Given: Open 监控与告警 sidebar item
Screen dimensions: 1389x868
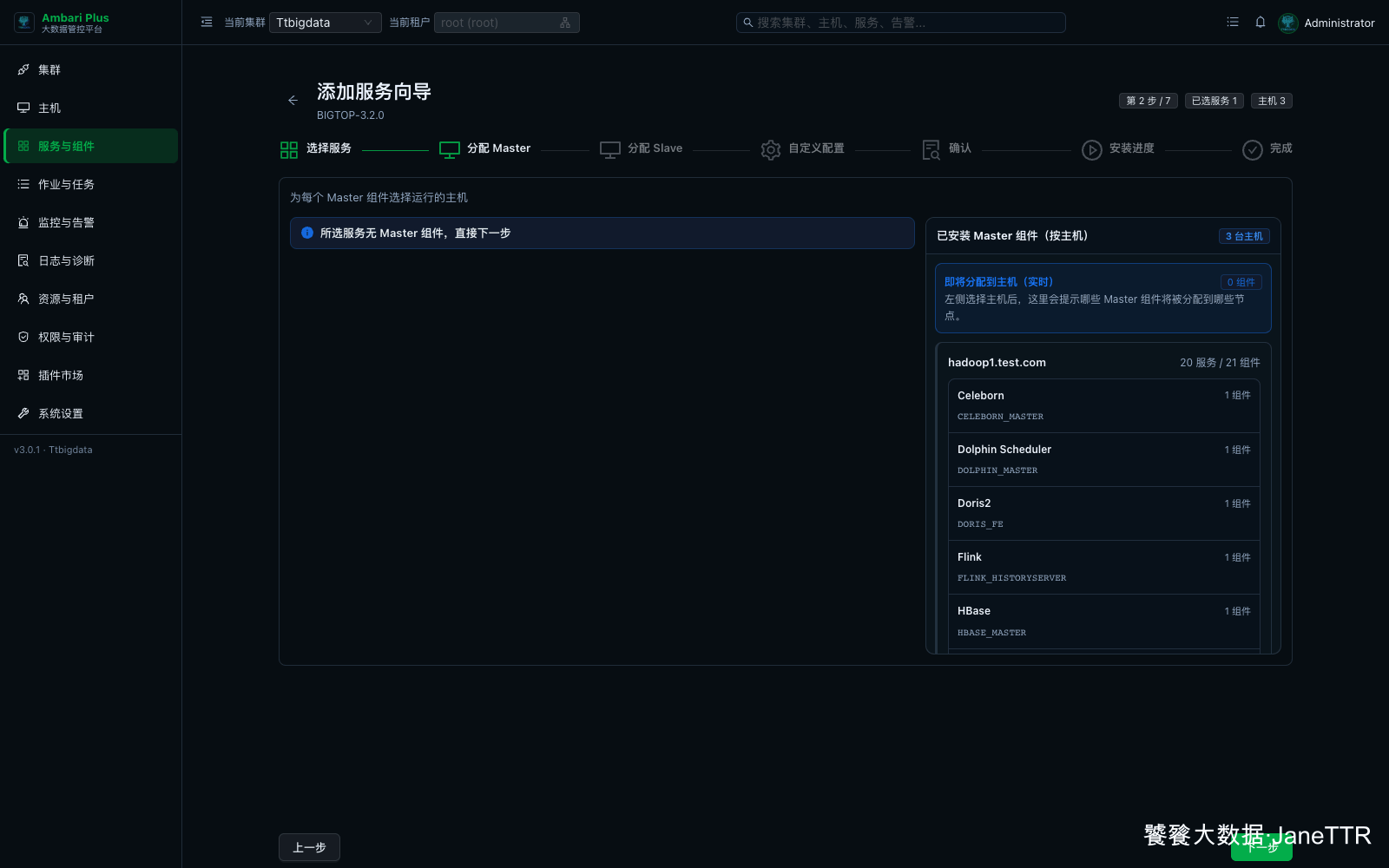Looking at the screenshot, I should (x=91, y=222).
